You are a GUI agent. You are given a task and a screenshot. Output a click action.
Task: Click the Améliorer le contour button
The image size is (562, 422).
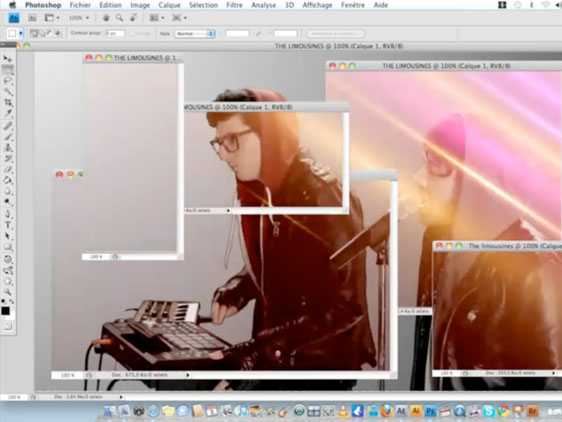coord(335,34)
